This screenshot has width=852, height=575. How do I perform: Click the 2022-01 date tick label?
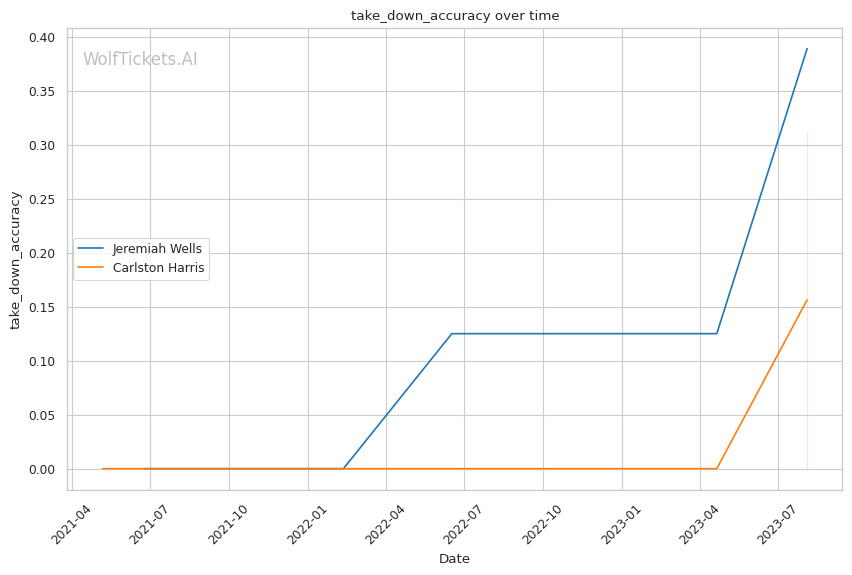(308, 522)
